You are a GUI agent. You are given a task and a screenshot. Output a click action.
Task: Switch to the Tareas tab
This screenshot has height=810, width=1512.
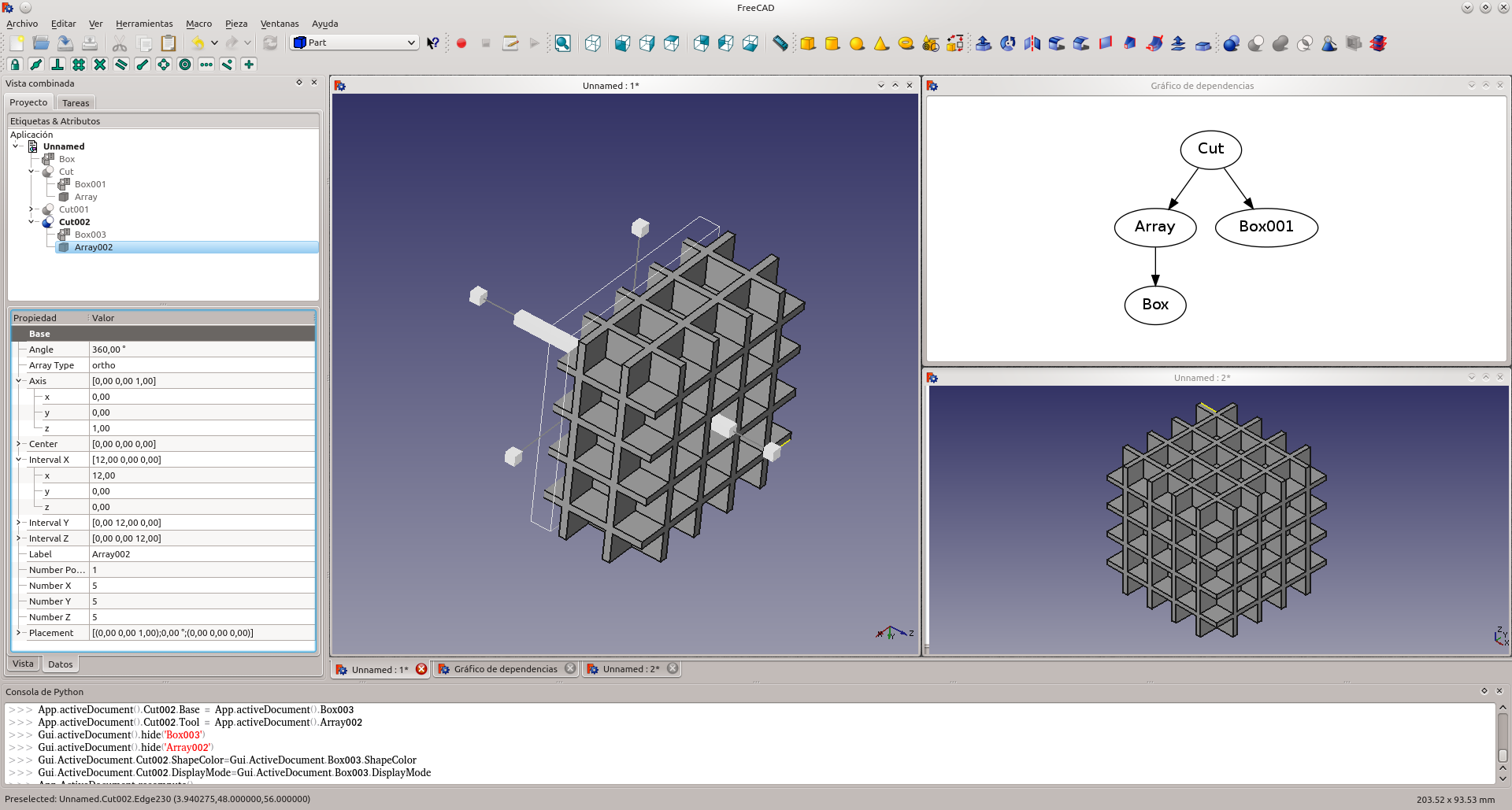(x=76, y=102)
